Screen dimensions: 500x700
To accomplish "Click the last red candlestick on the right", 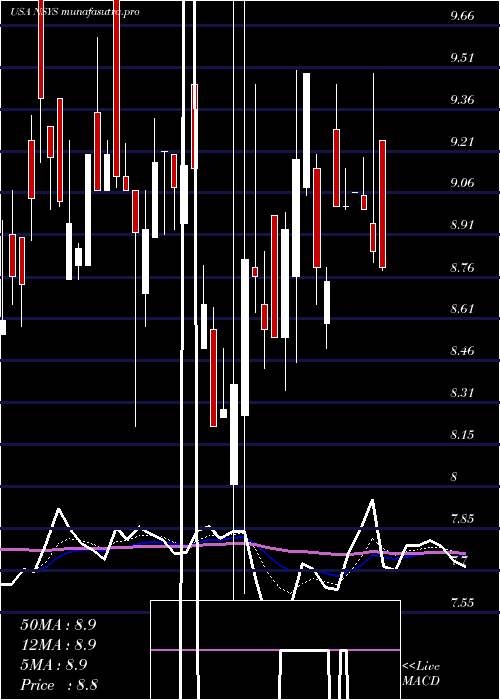I will [383, 204].
